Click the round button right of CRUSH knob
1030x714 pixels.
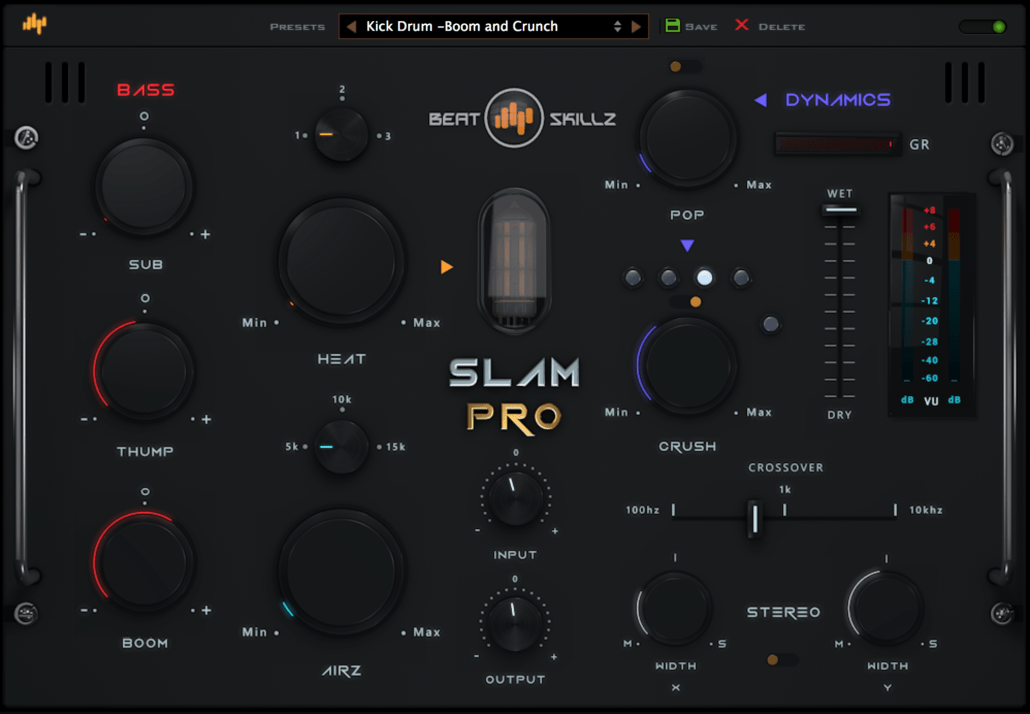tap(771, 324)
